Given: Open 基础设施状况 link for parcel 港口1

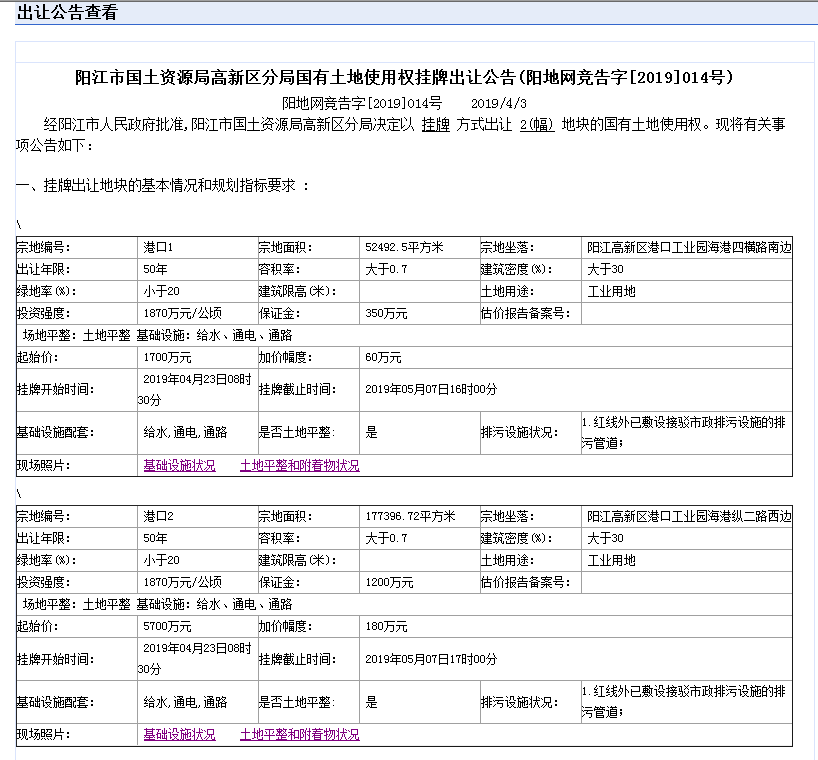Looking at the screenshot, I should [179, 465].
